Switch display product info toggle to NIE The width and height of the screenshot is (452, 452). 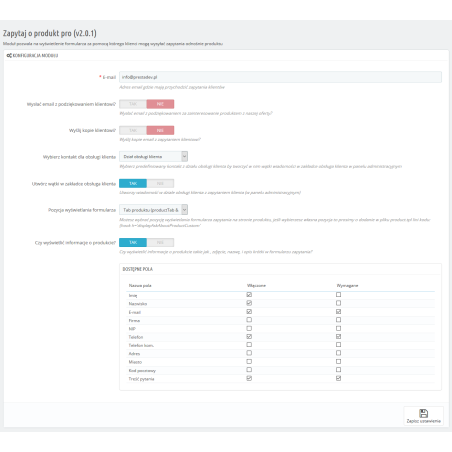tap(160, 242)
